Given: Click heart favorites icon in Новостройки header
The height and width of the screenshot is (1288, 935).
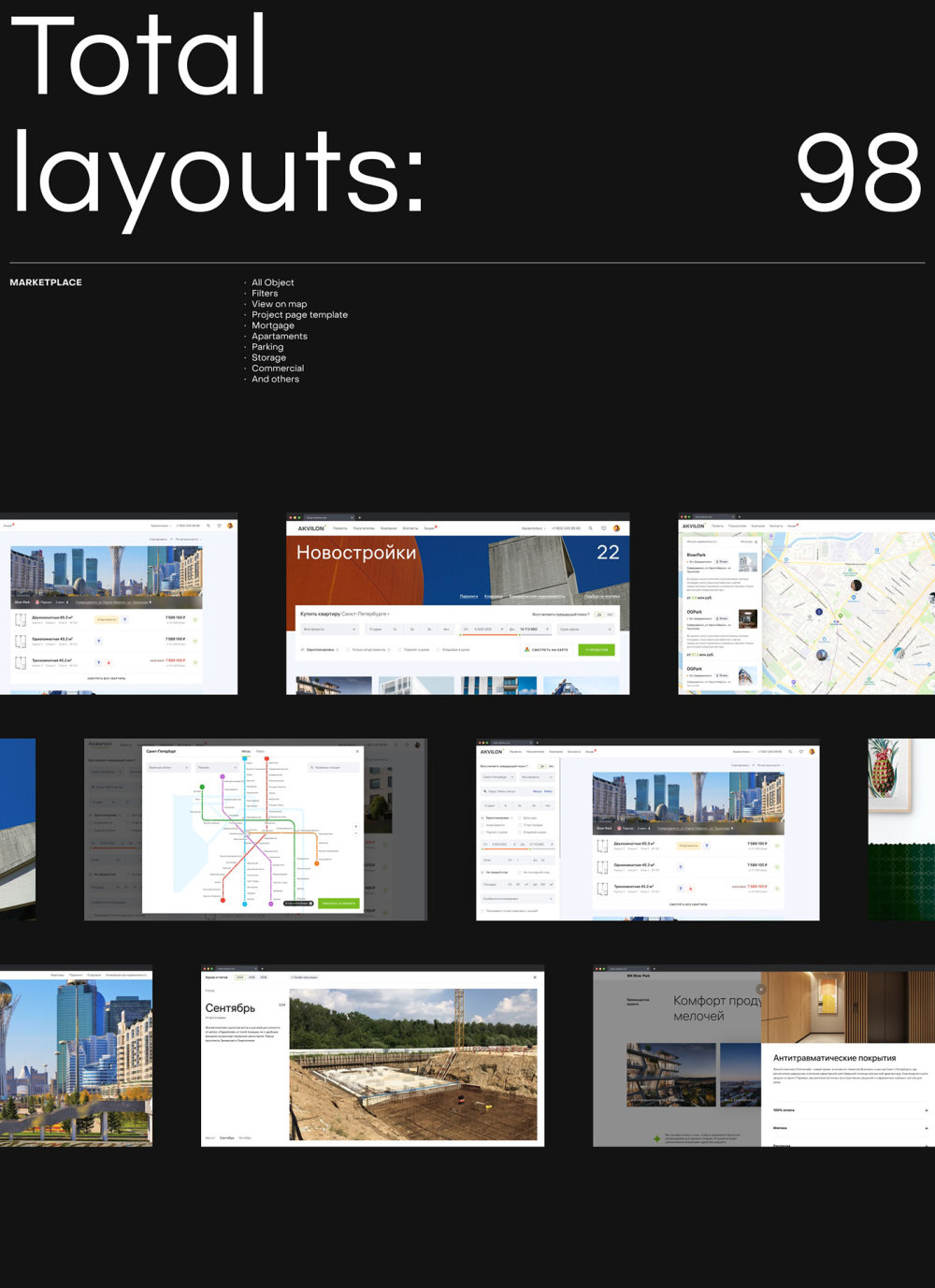Looking at the screenshot, I should point(603,528).
